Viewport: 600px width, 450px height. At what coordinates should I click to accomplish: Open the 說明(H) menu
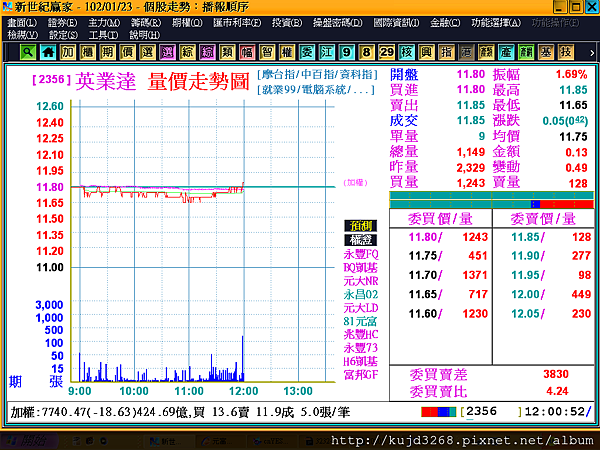[x=144, y=35]
